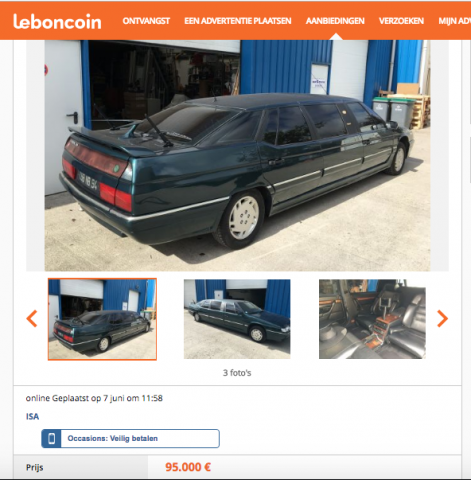
Task: Select the third thumbnail of car interior
Action: click(x=372, y=319)
